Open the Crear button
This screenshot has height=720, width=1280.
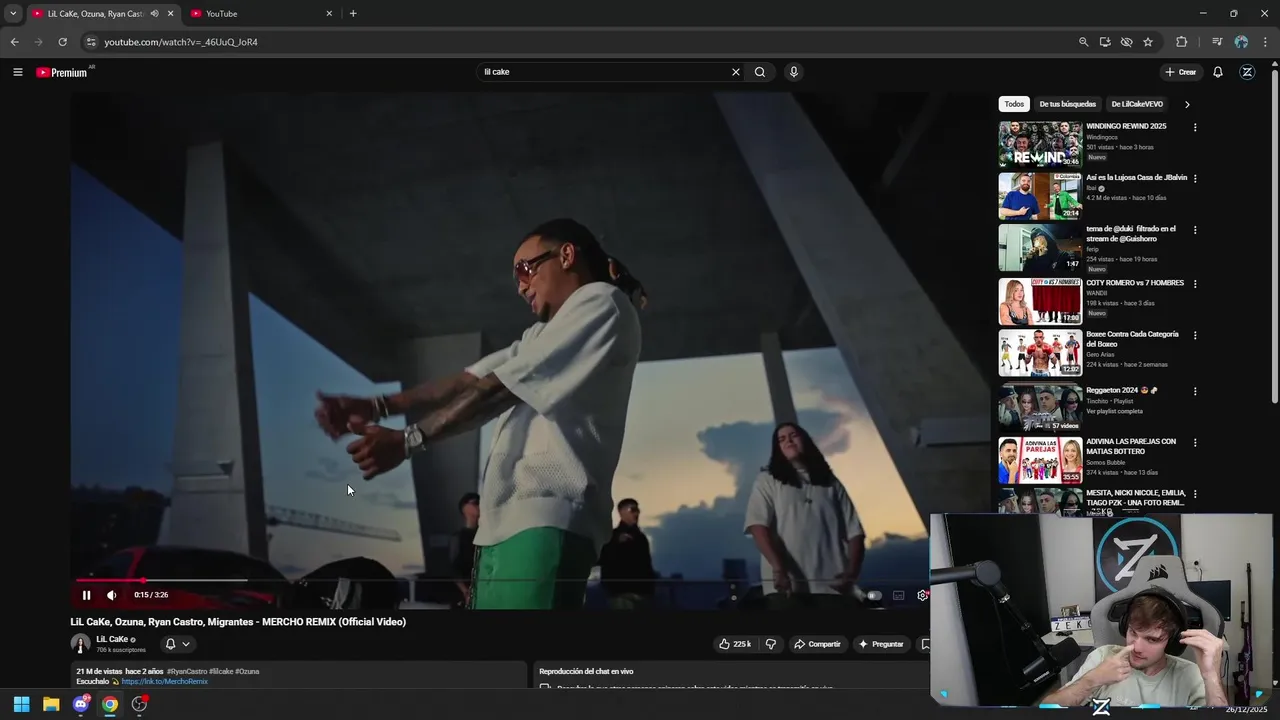click(1180, 72)
